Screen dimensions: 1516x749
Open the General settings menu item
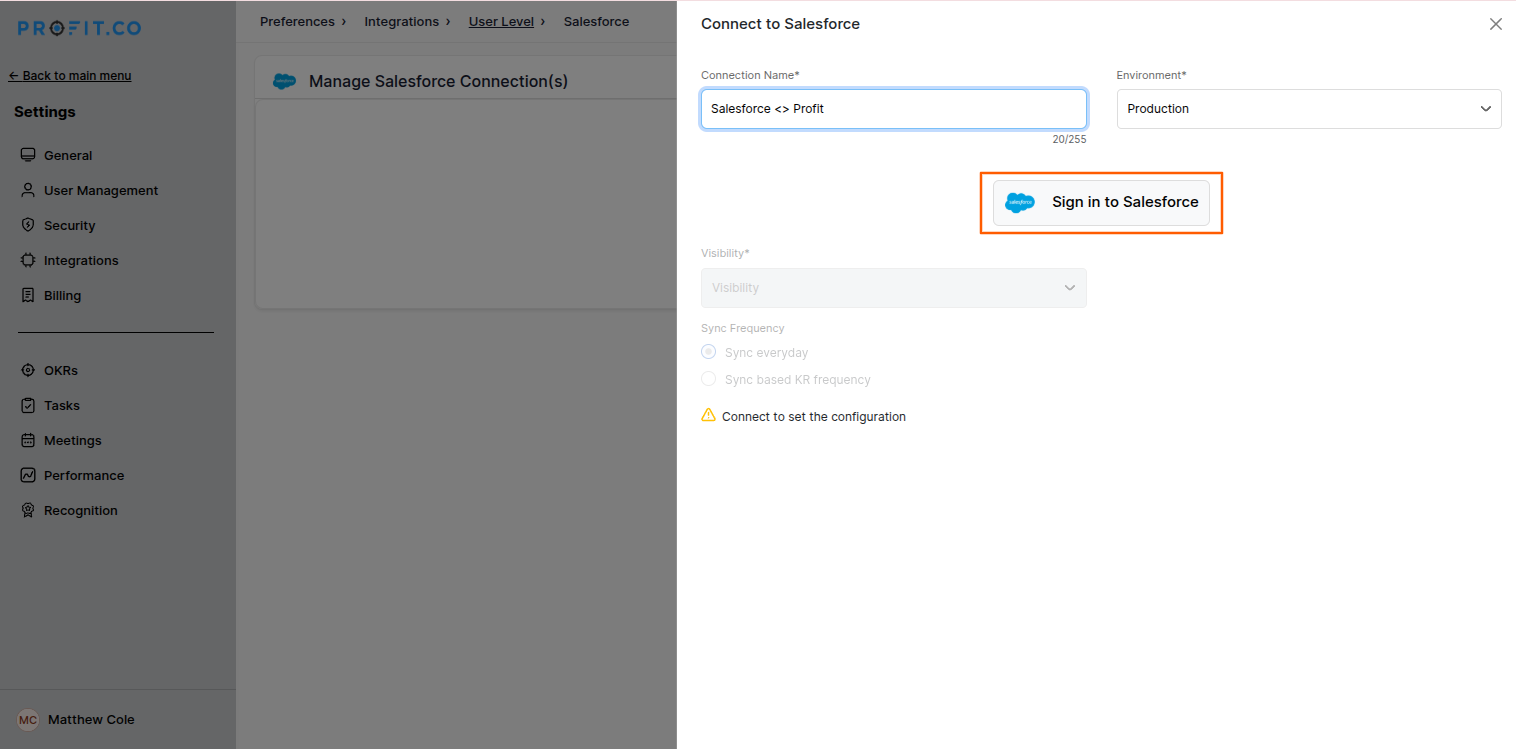[x=68, y=155]
